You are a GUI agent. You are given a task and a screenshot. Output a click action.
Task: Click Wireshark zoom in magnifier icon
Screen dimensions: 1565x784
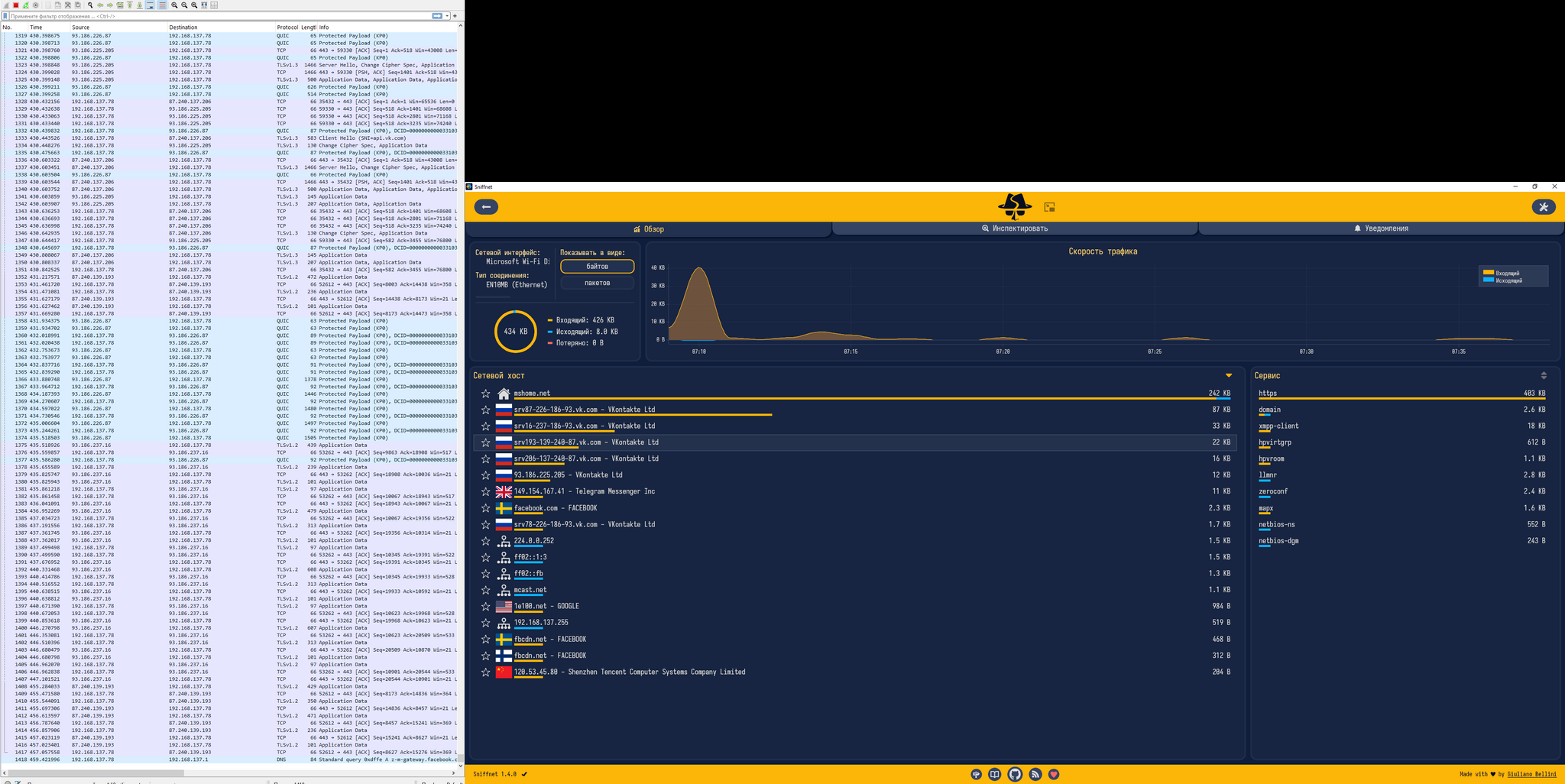174,5
